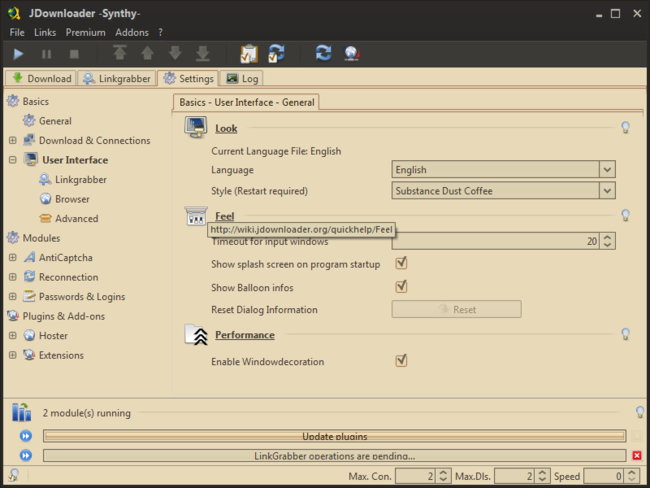Click the Max.Dls. stepper arrows
This screenshot has height=488, width=650.
point(542,476)
